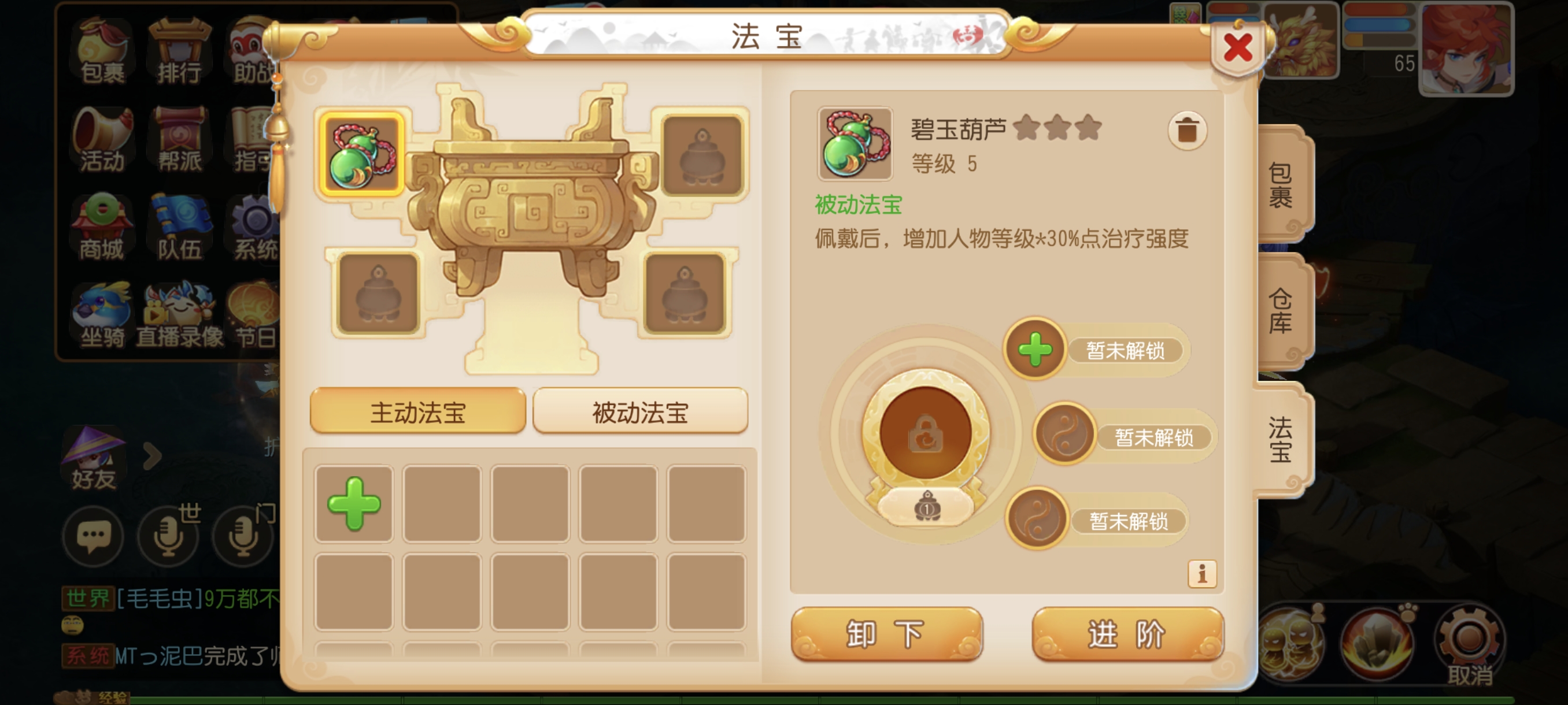Open the info icon in detail panel
This screenshot has height=705, width=1568.
pyautogui.click(x=1201, y=574)
